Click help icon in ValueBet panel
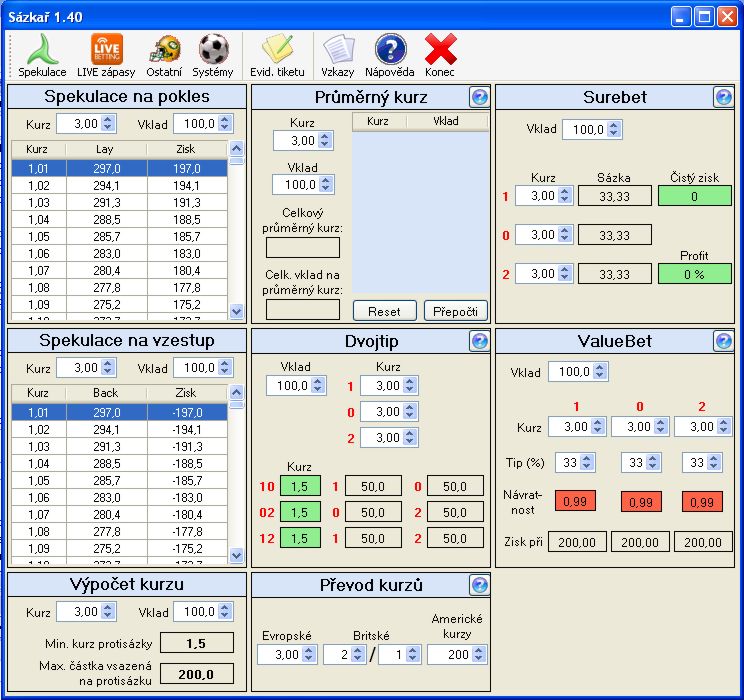This screenshot has width=744, height=700. [x=723, y=341]
